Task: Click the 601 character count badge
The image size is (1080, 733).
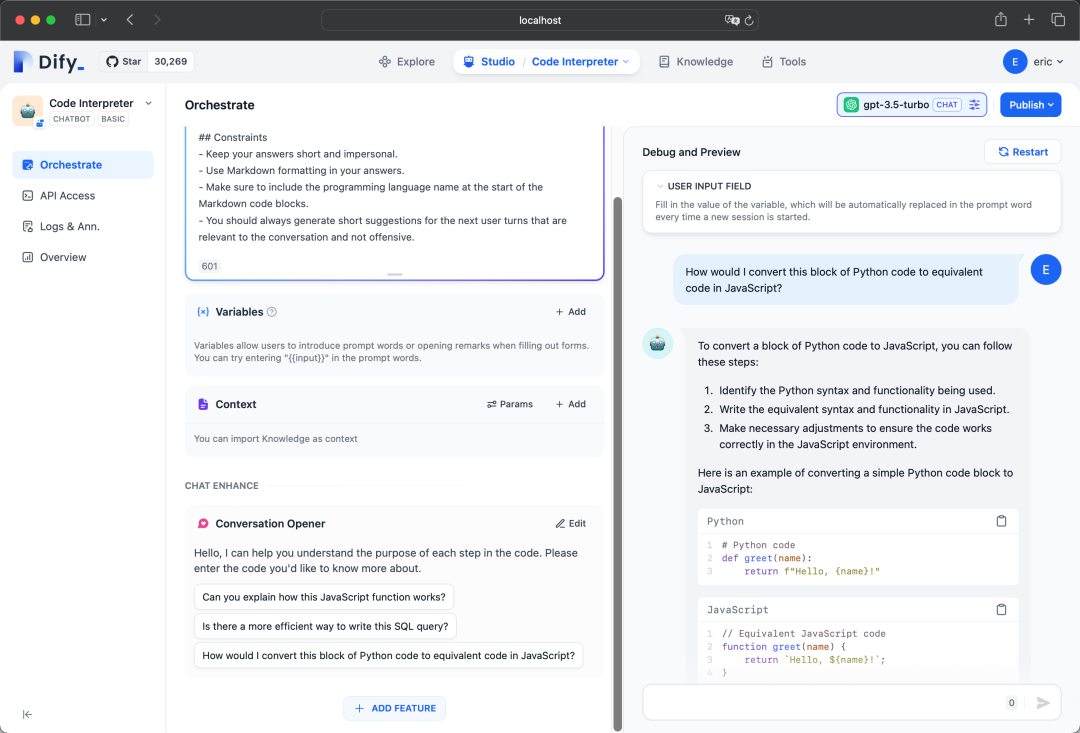Action: pos(209,266)
